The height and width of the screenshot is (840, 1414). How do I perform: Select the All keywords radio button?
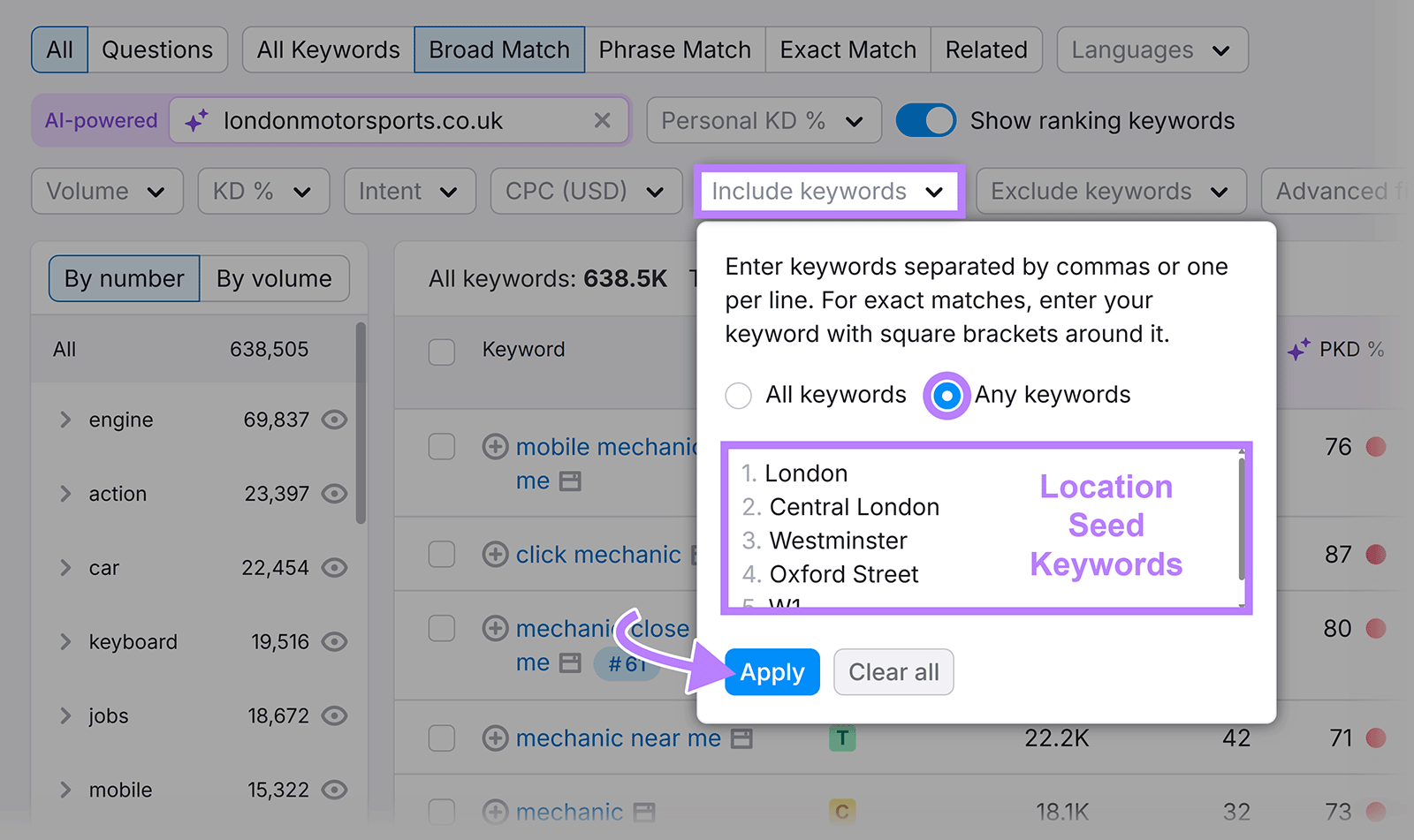[738, 396]
